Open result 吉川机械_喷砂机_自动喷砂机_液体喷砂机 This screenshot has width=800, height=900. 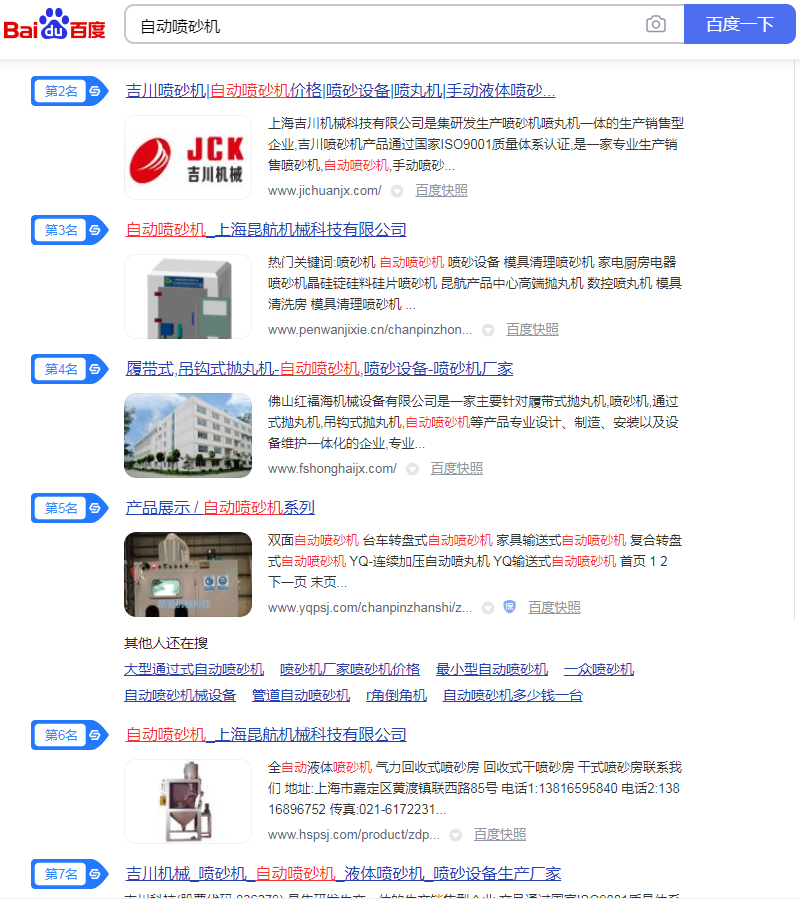(343, 874)
